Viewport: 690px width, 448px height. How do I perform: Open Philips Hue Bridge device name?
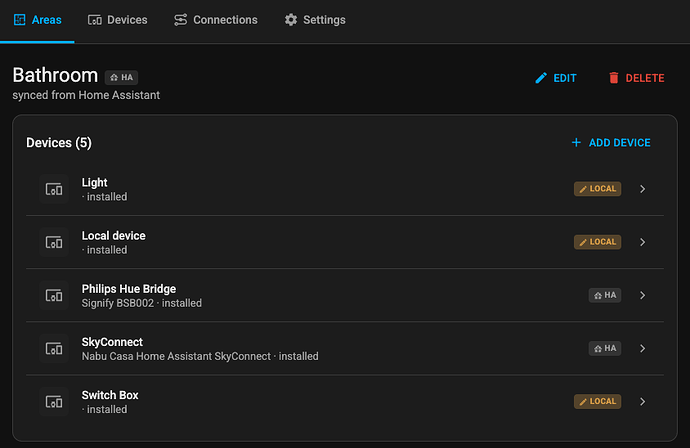tap(129, 289)
